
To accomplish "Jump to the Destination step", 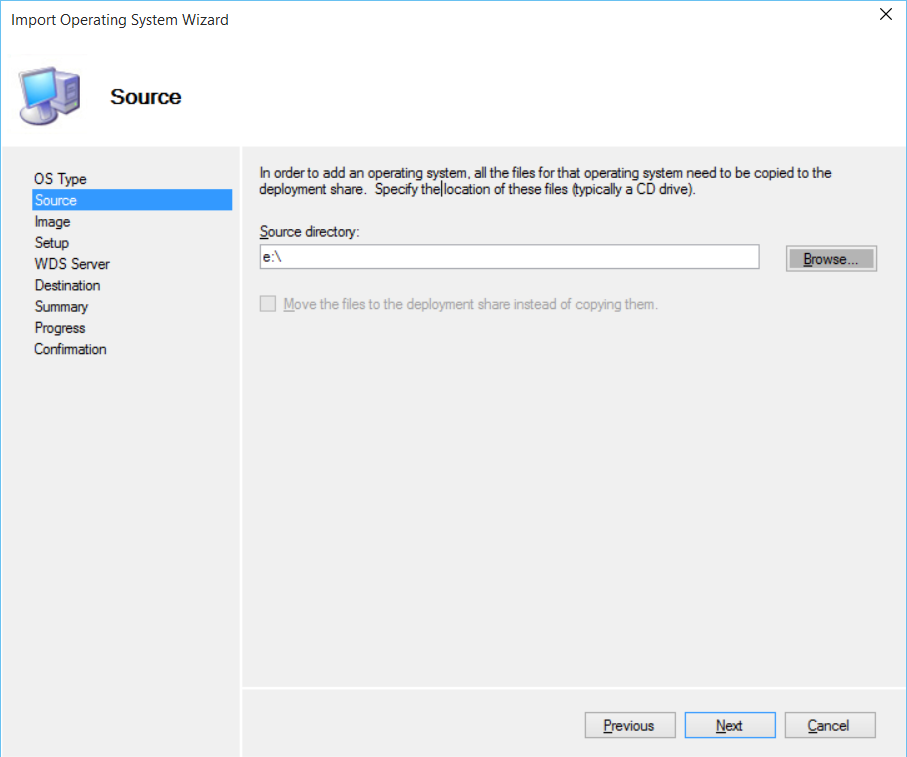I will coord(67,285).
